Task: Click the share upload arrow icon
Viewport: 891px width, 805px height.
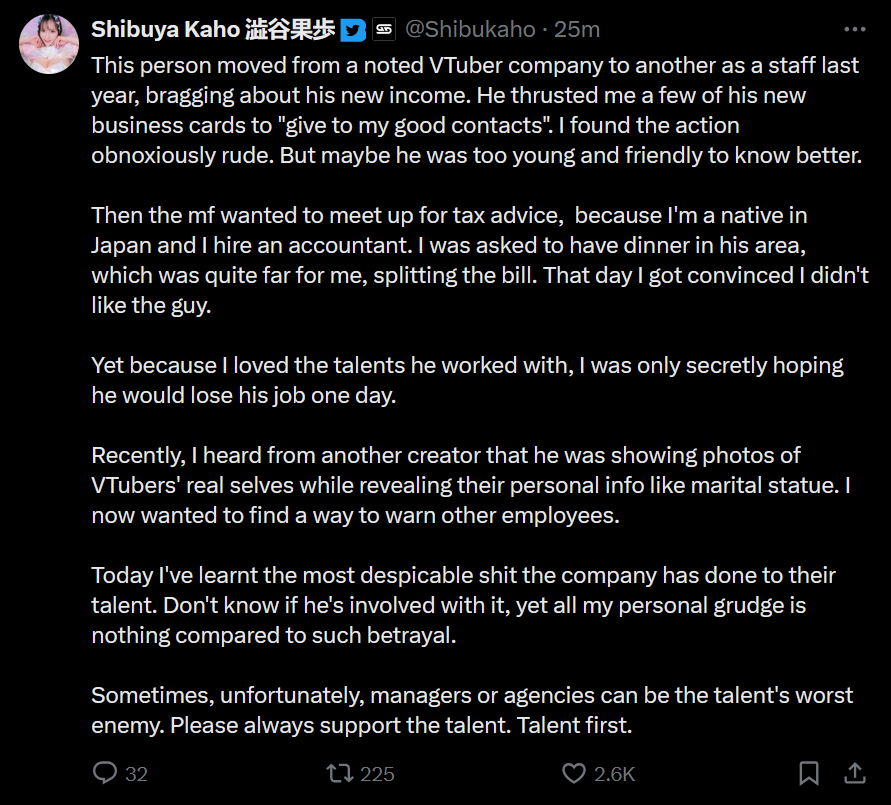Action: [856, 773]
